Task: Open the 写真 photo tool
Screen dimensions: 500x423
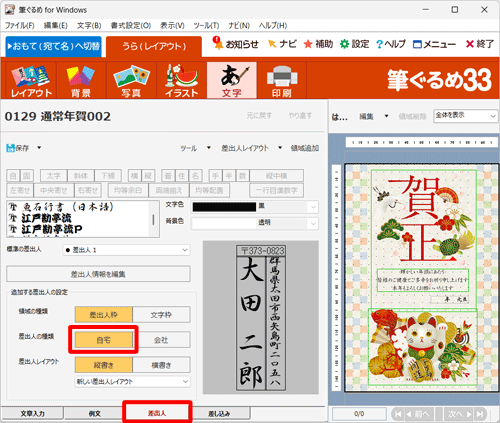Action: (131, 80)
